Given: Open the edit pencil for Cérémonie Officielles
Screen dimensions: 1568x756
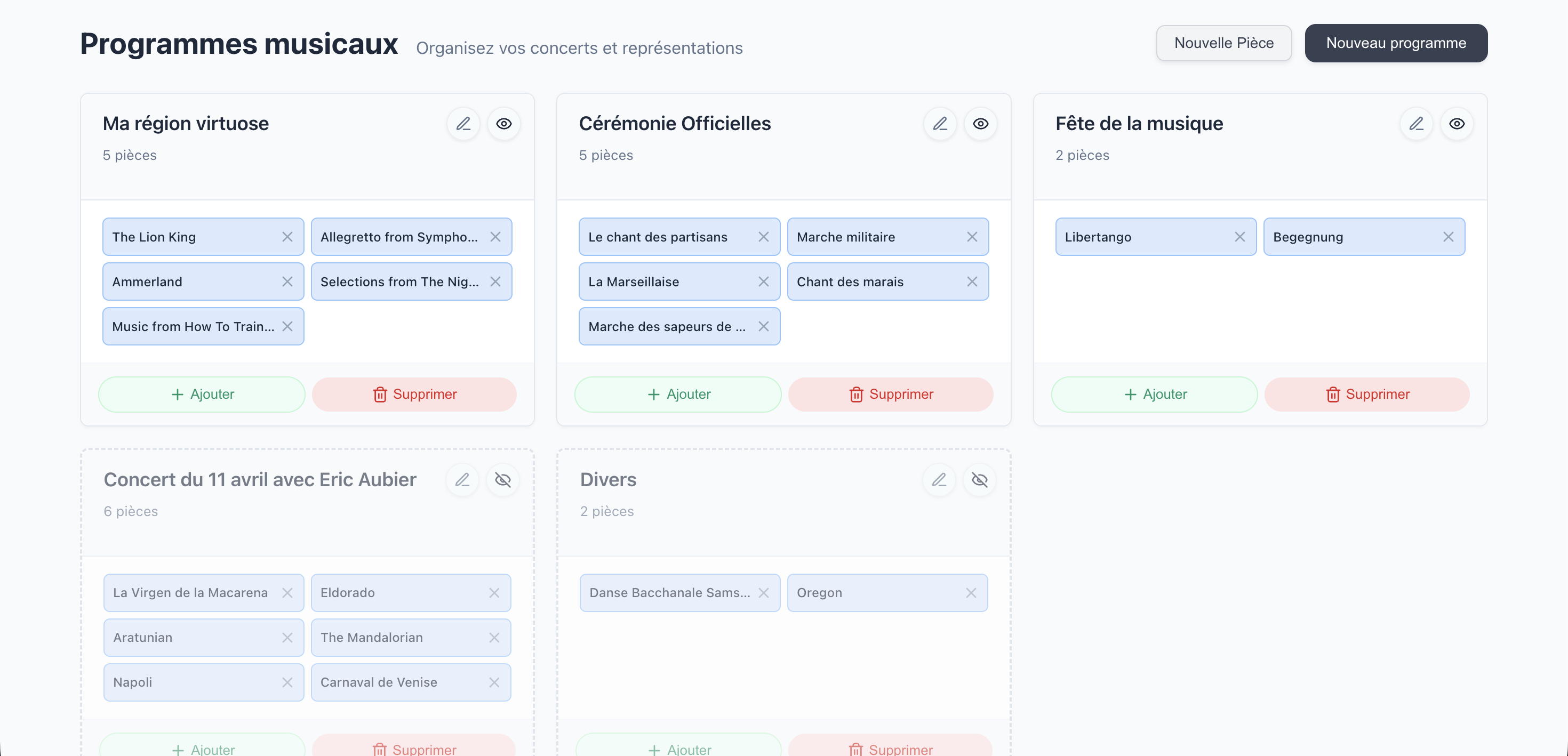Looking at the screenshot, I should [x=940, y=124].
